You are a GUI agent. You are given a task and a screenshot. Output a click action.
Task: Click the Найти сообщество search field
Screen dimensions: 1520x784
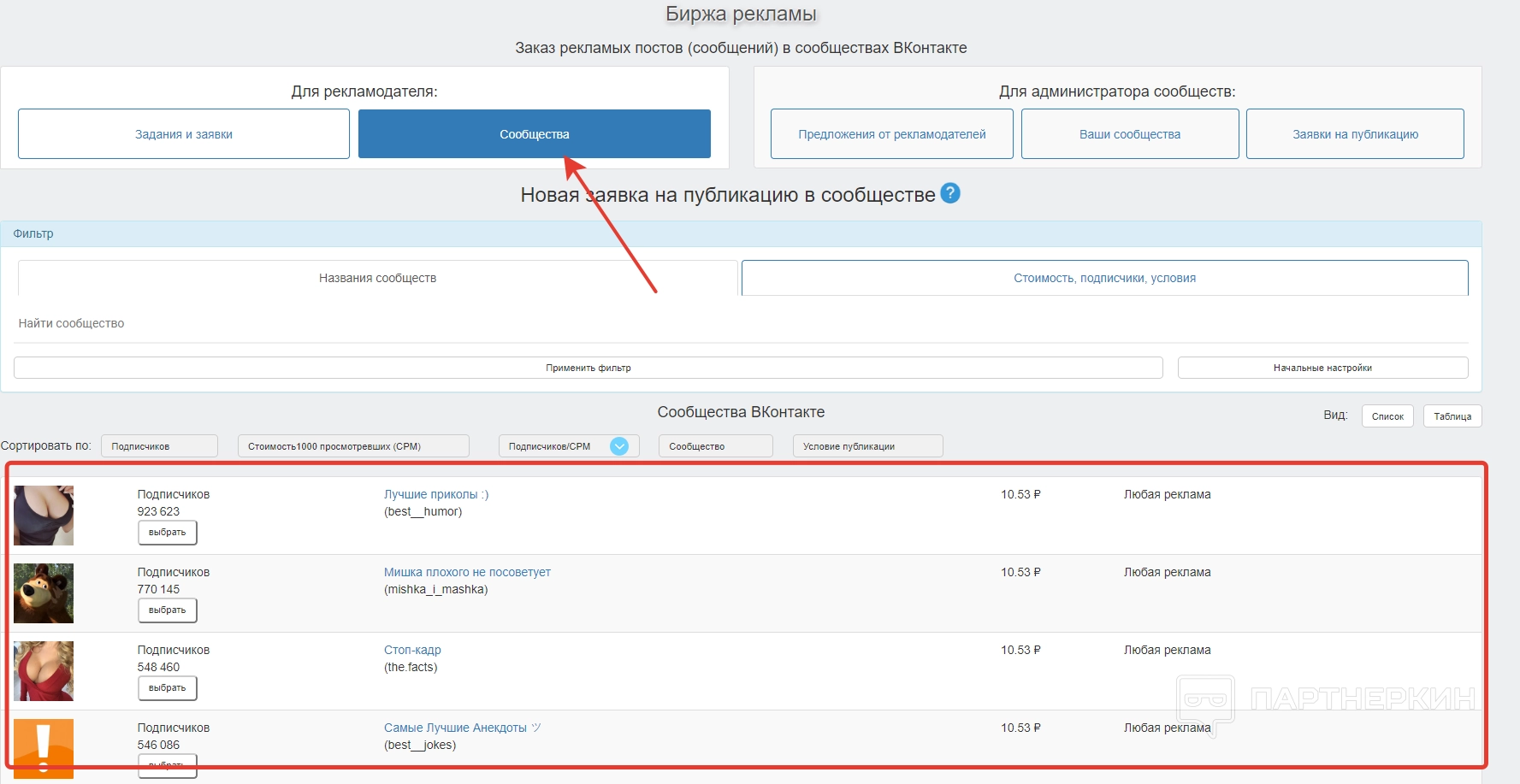pos(342,323)
